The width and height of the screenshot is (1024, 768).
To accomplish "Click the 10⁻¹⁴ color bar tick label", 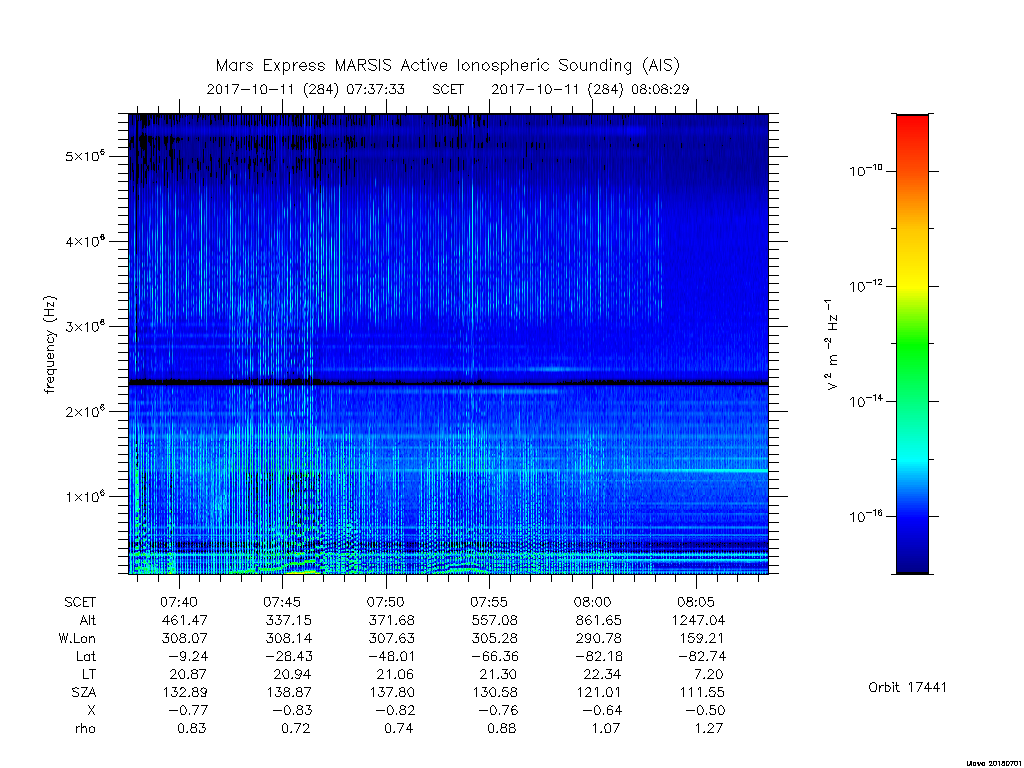I will (x=865, y=401).
